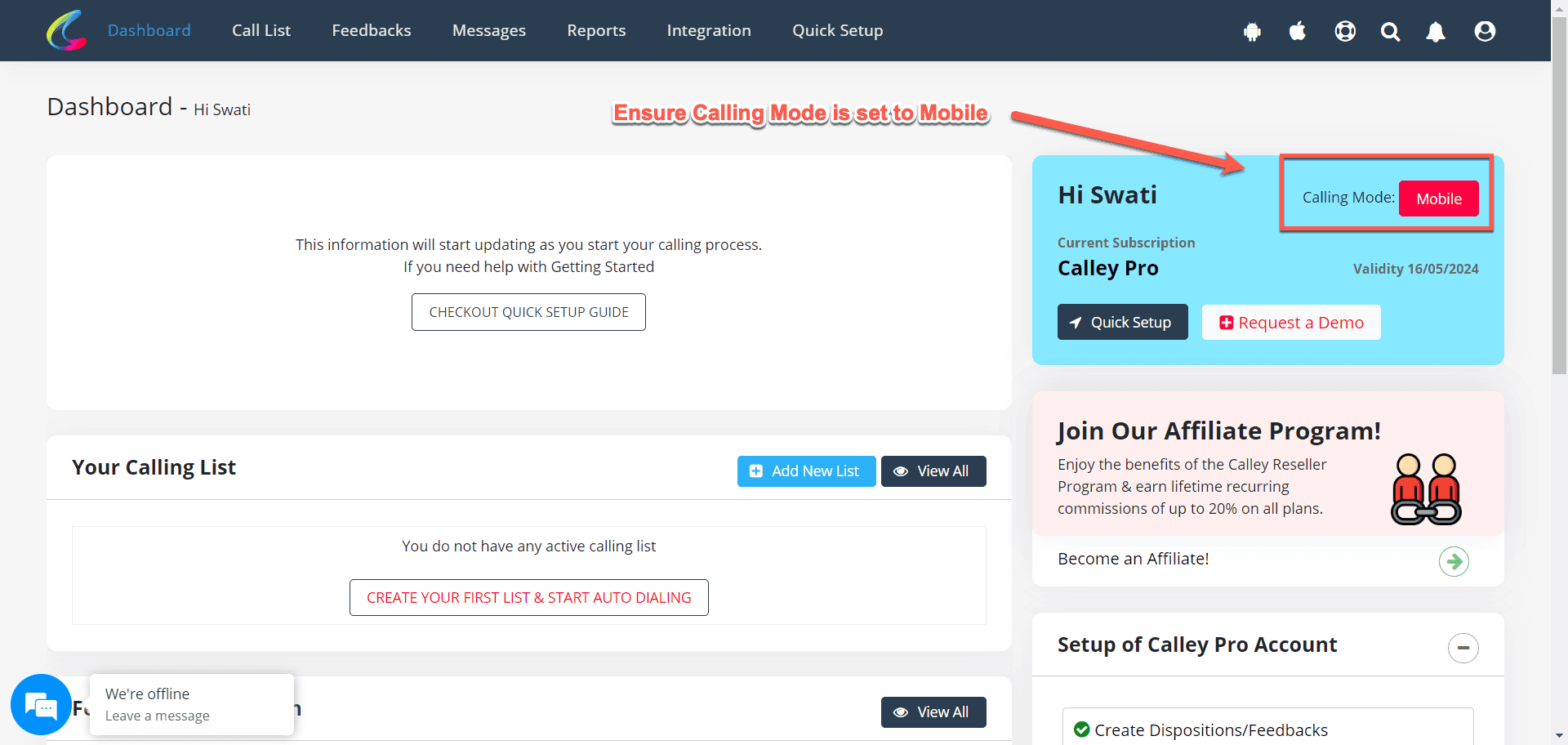Select the Integration menu item
1568x745 pixels.
pyautogui.click(x=709, y=30)
